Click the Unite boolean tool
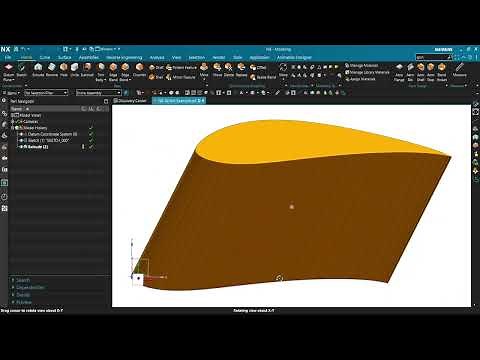Image resolution: width=480 pixels, height=360 pixels. coord(75,70)
